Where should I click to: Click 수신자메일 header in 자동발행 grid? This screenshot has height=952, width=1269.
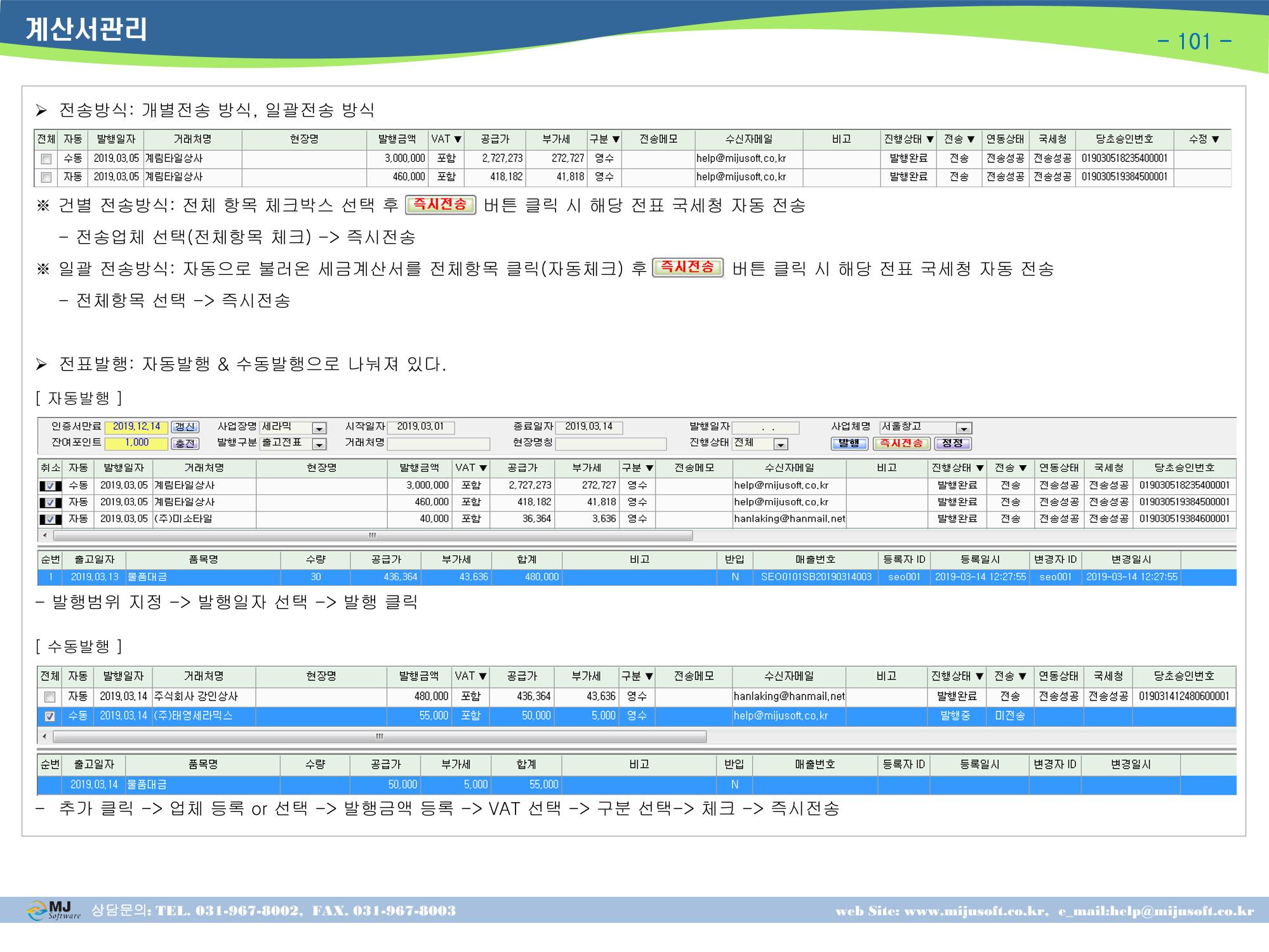tap(789, 468)
